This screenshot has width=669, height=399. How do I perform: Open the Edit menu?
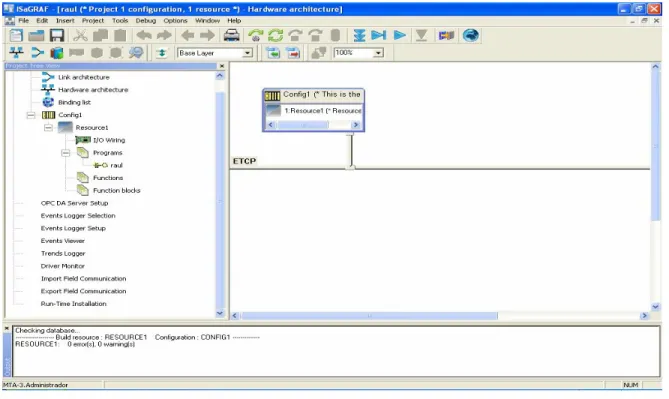tap(42, 20)
